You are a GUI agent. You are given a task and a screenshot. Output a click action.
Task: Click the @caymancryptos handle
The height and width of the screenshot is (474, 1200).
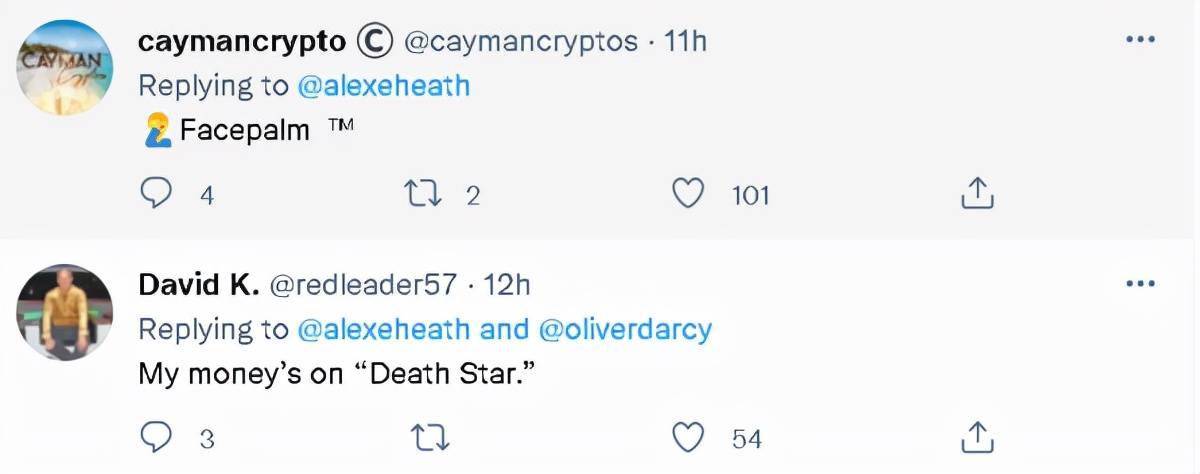point(520,41)
